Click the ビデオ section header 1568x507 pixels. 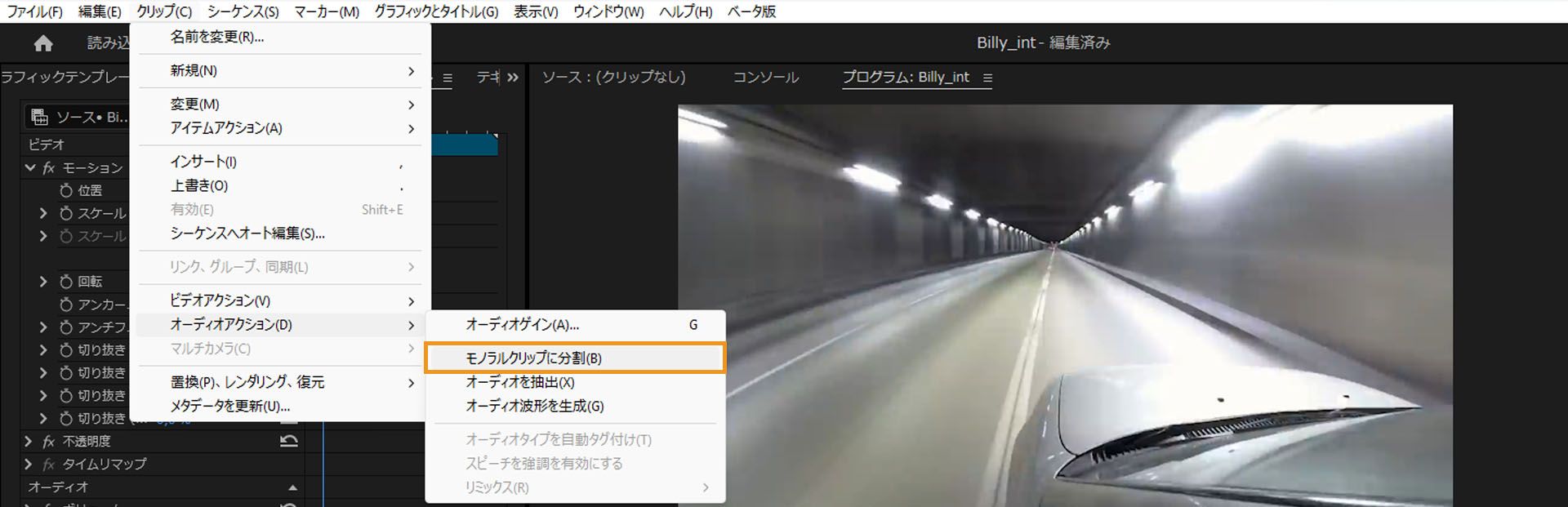(47, 145)
